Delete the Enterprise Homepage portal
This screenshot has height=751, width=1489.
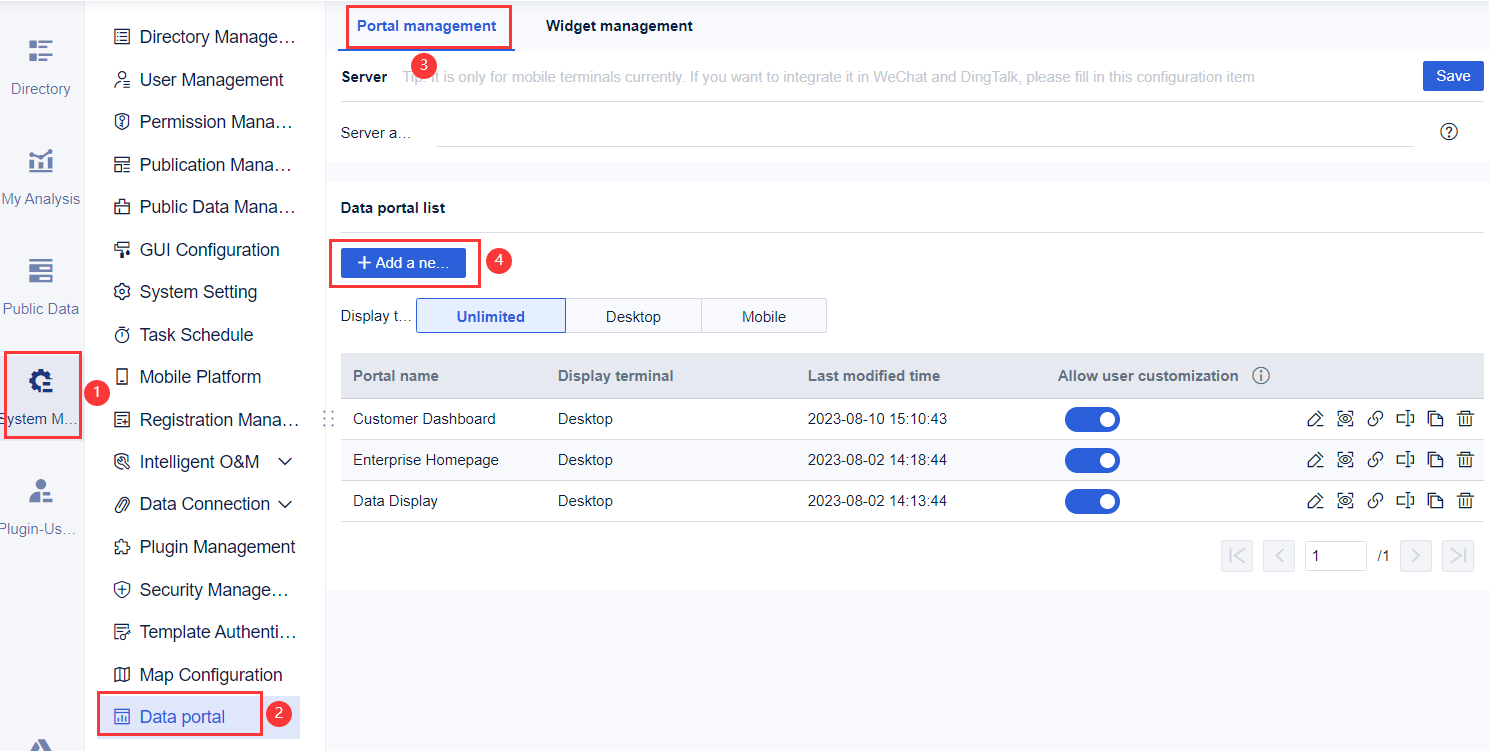pos(1465,460)
